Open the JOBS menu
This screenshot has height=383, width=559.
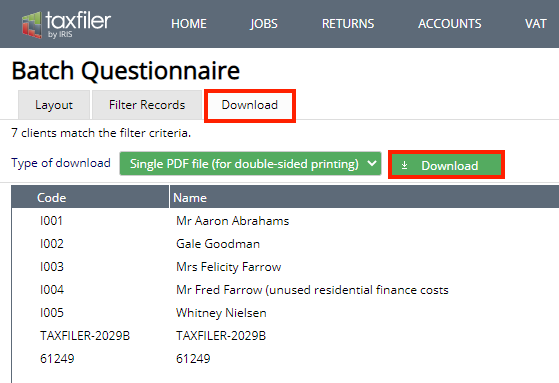pos(263,24)
